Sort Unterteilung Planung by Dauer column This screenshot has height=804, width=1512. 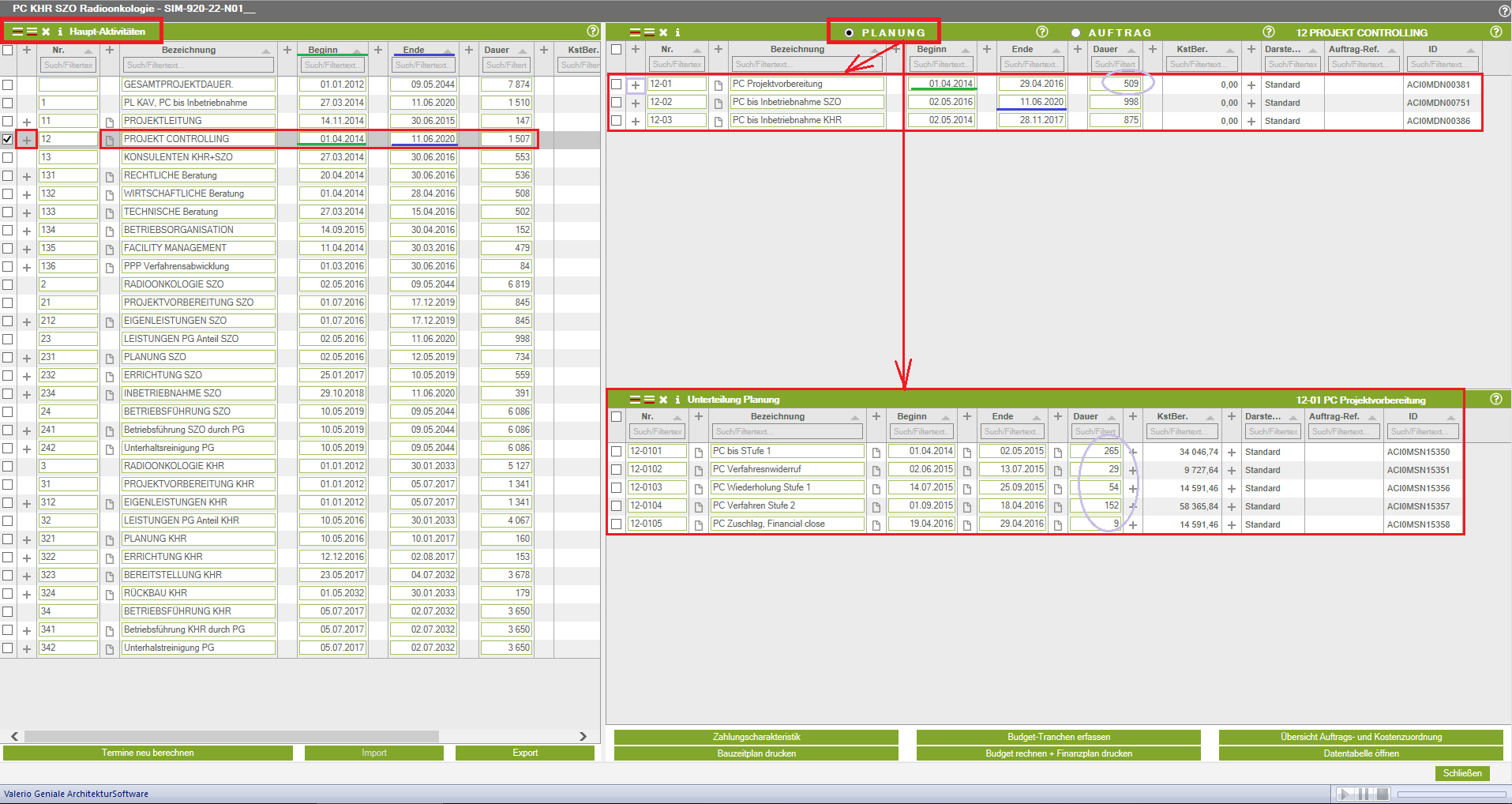pyautogui.click(x=1086, y=417)
